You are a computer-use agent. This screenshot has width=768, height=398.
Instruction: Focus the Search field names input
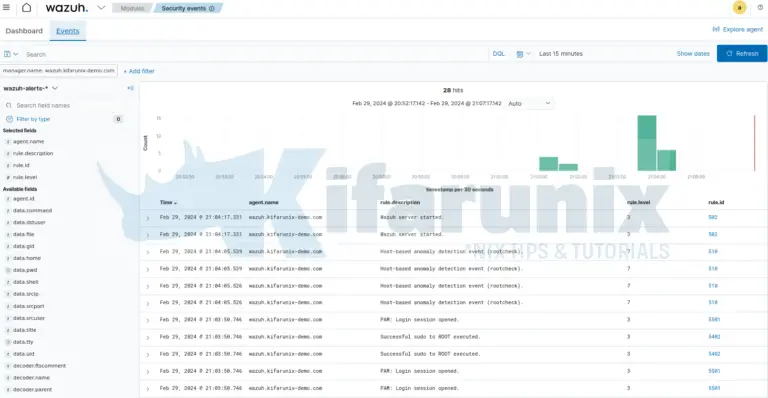(x=64, y=105)
